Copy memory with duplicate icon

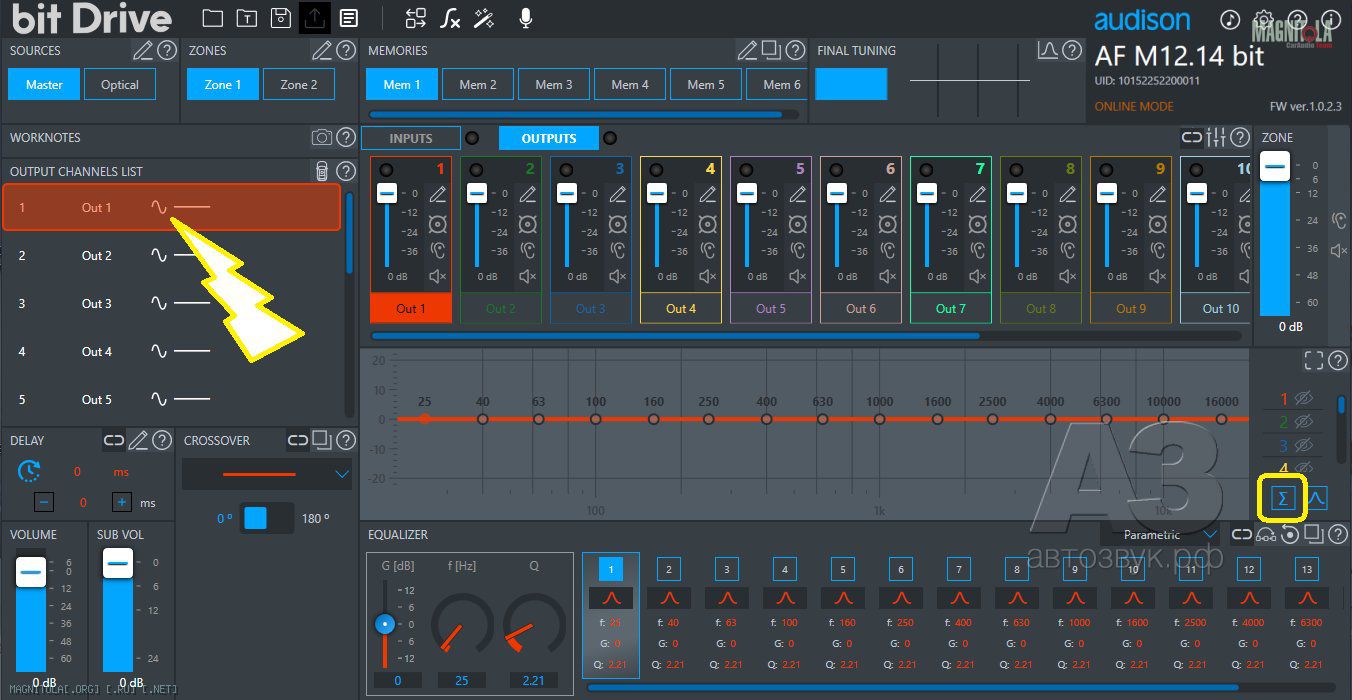coord(771,50)
